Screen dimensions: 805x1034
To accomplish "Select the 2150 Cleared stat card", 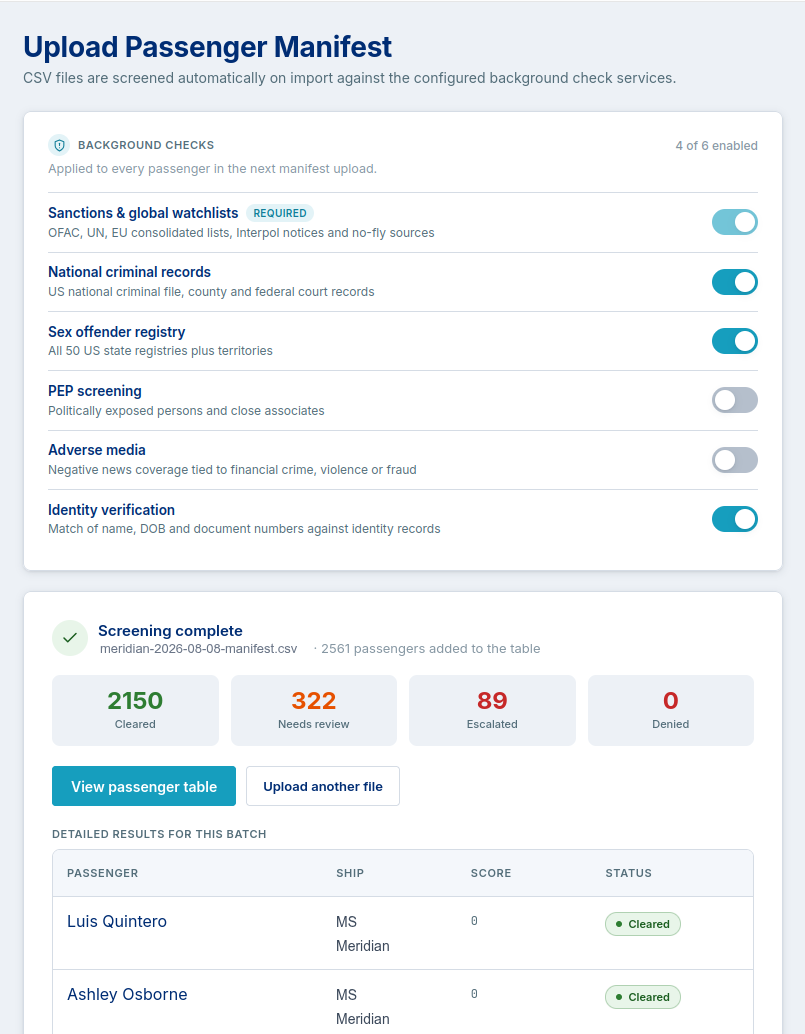I will [135, 710].
